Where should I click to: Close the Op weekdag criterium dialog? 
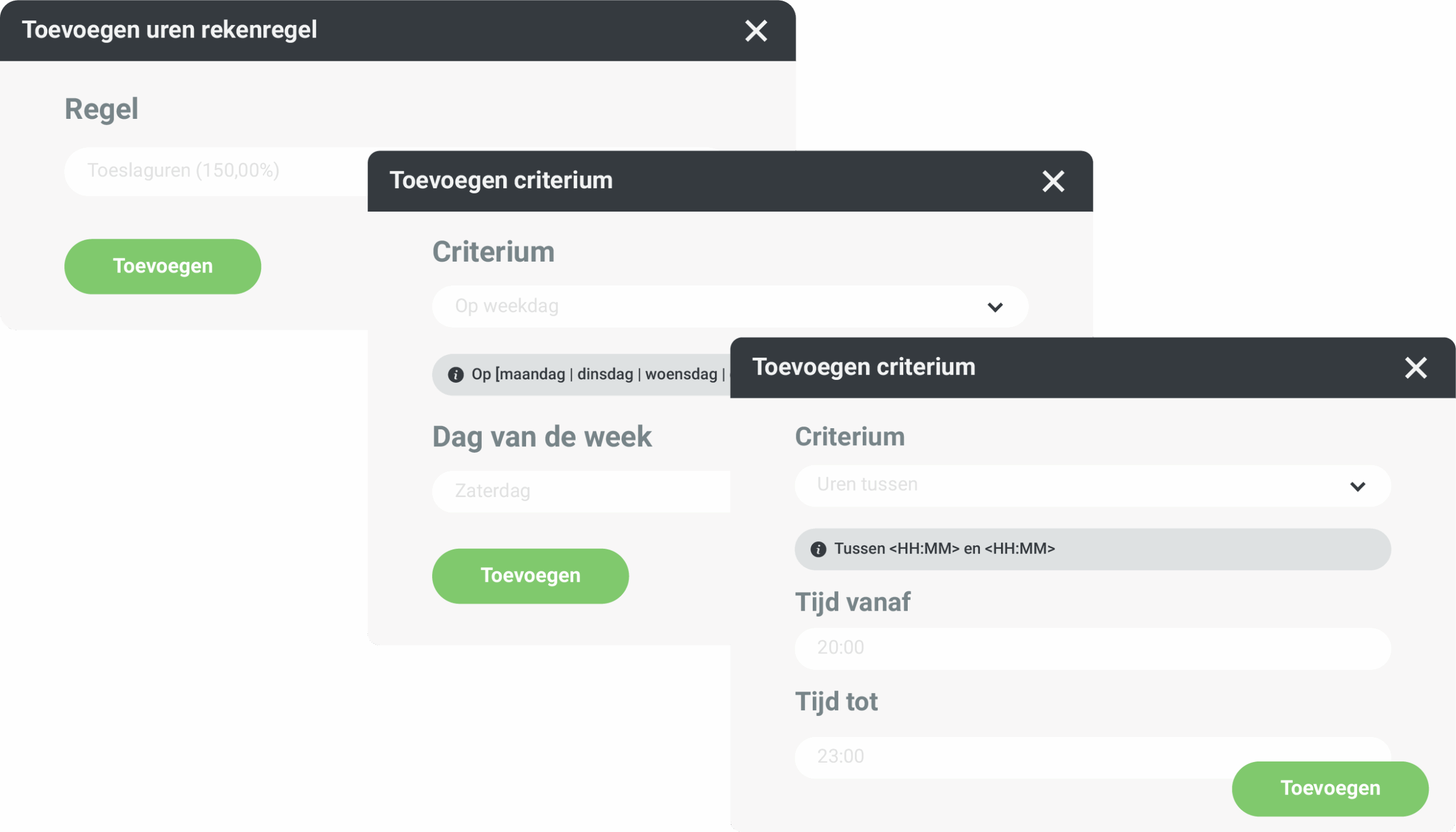click(1053, 182)
